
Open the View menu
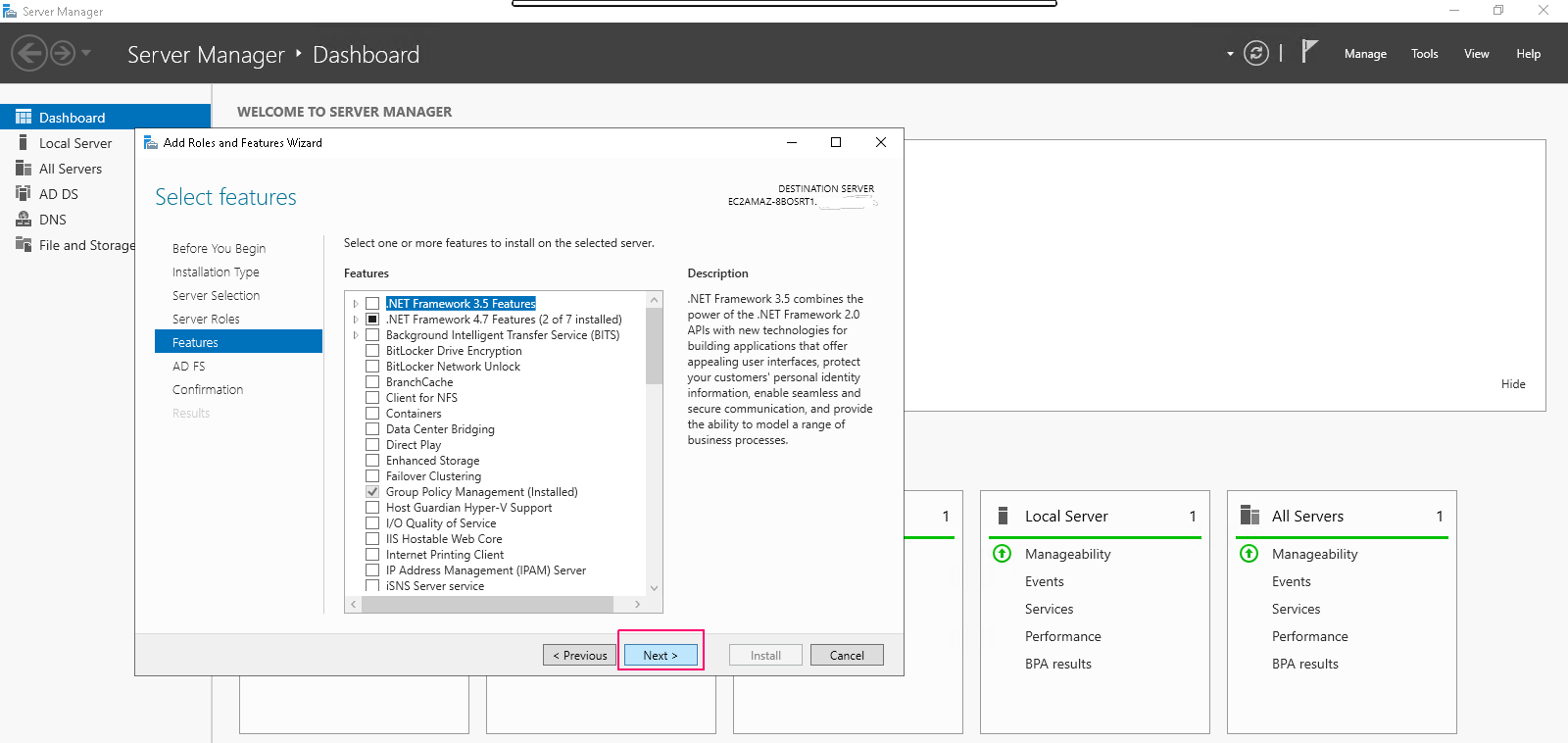coord(1477,54)
